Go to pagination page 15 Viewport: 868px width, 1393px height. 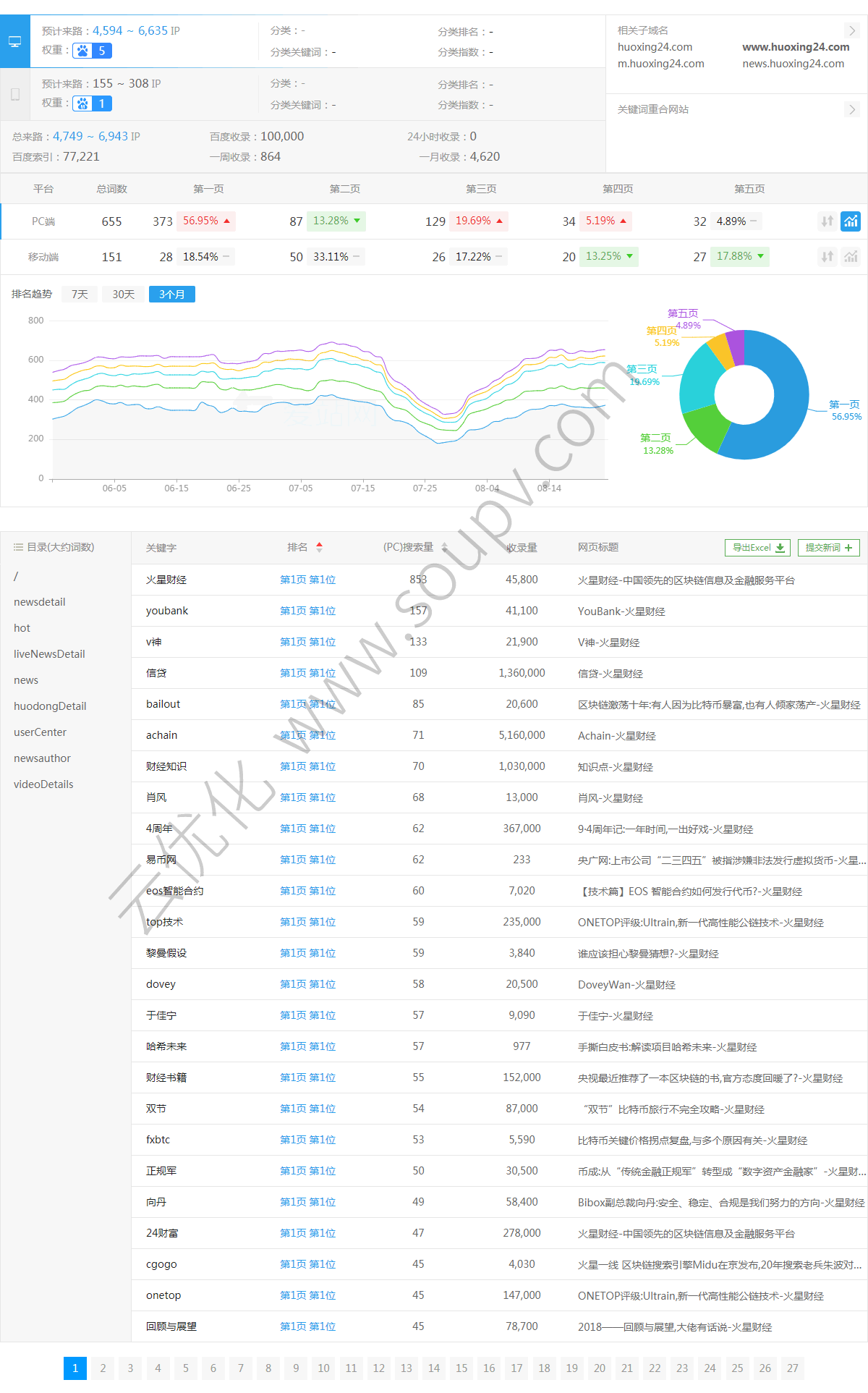[x=461, y=1368]
